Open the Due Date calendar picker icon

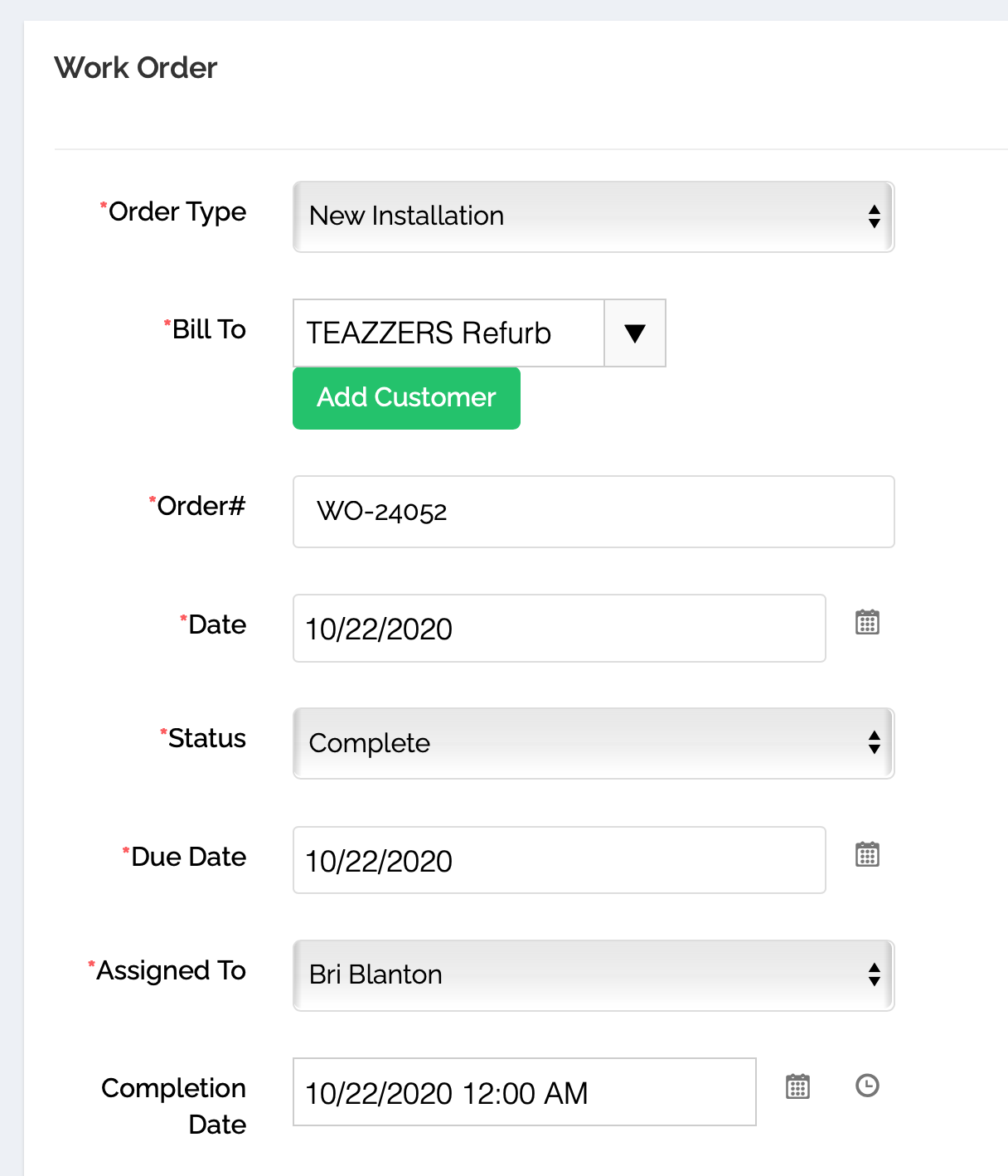867,854
